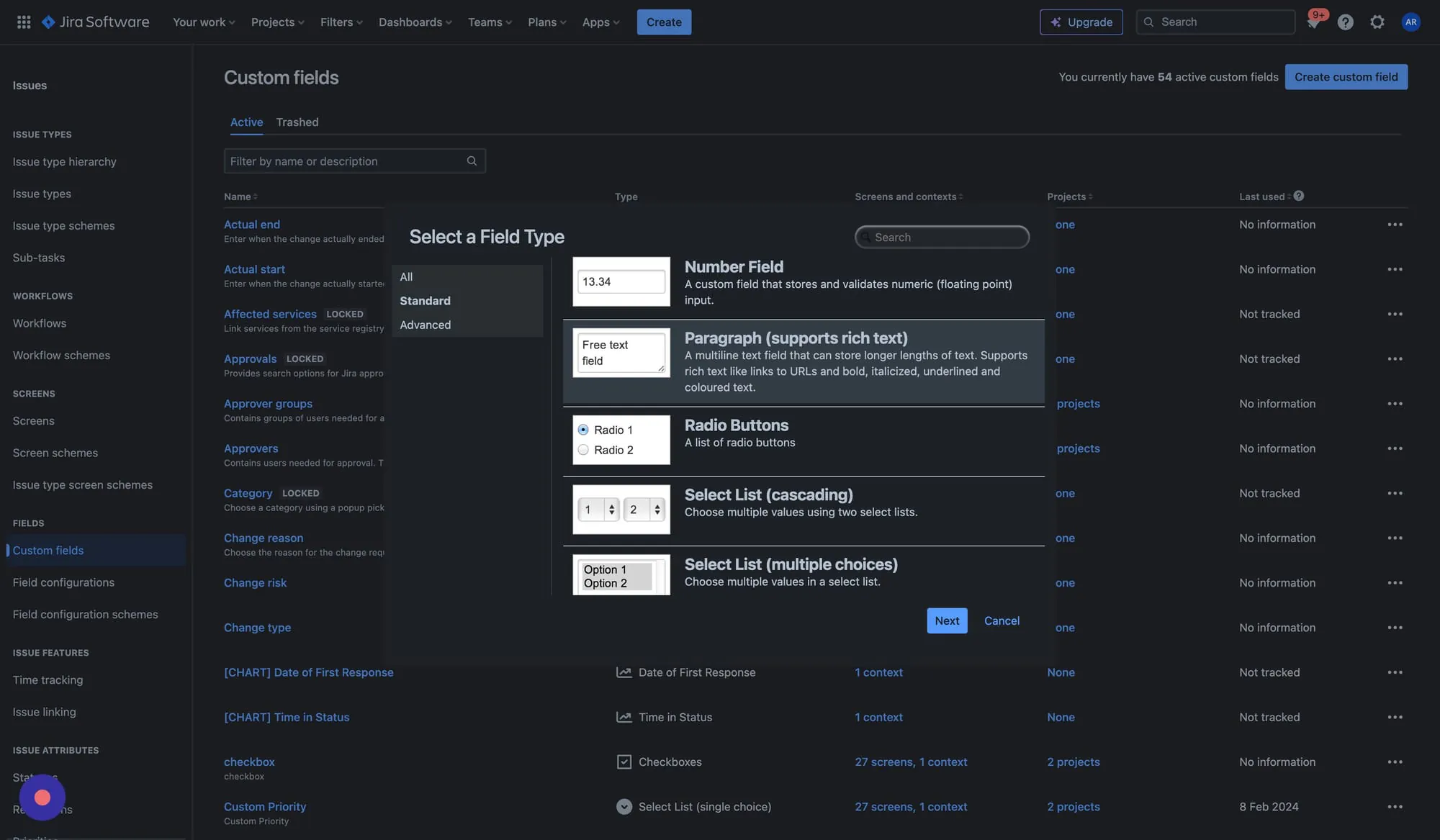Switch to the Trashed tab

[297, 122]
